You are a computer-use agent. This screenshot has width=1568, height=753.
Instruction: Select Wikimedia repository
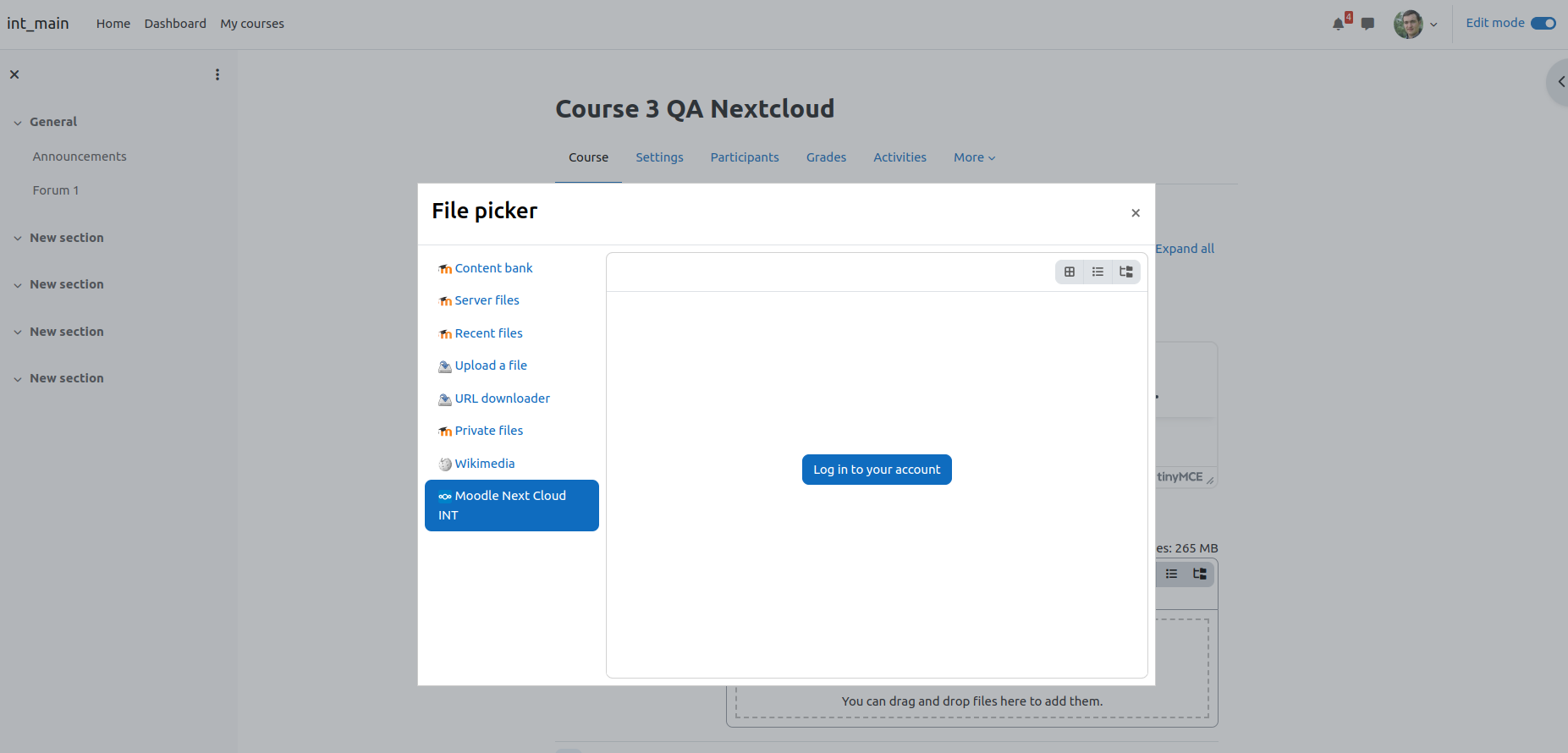click(x=512, y=464)
